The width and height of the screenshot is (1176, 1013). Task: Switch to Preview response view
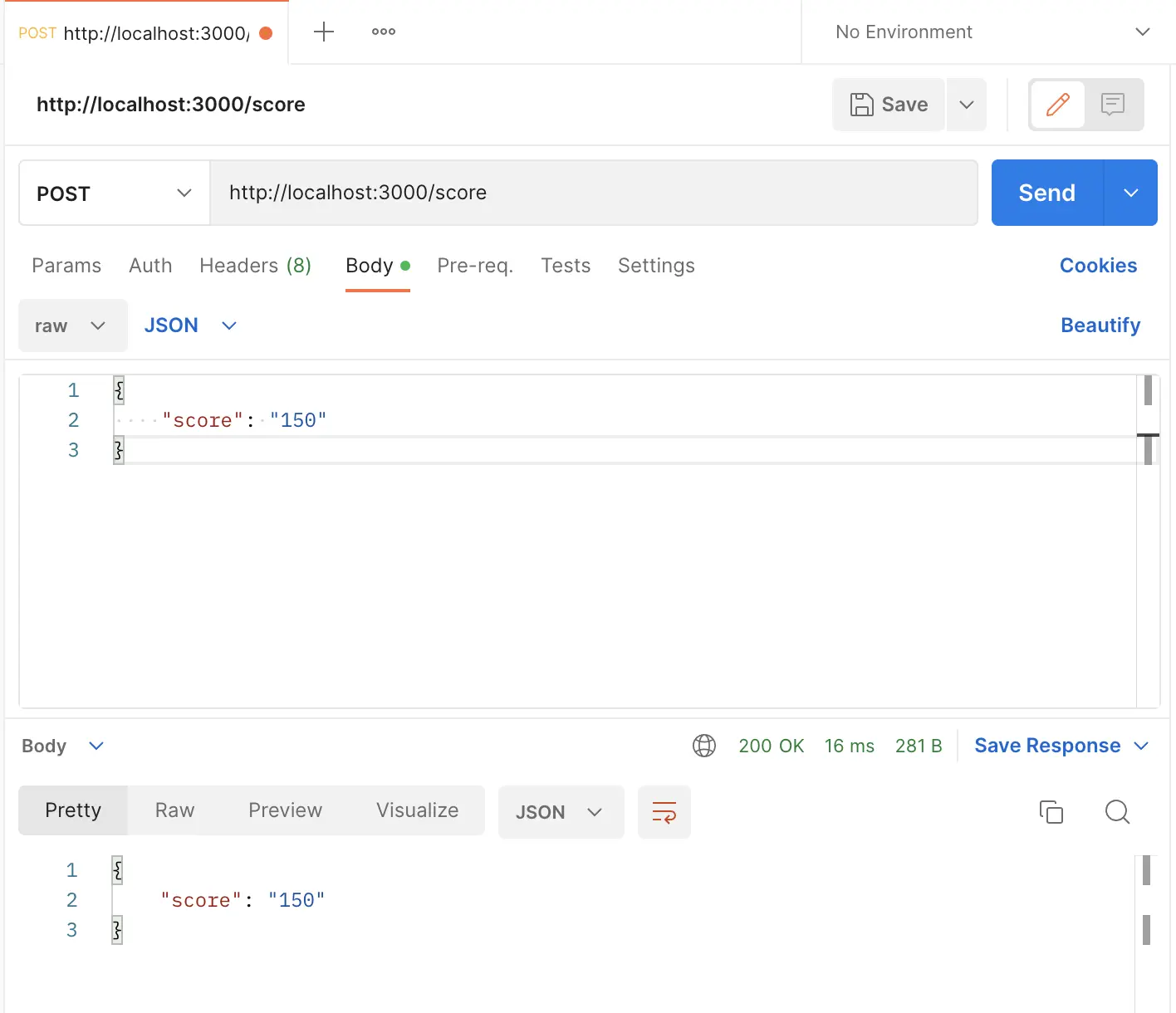point(285,810)
